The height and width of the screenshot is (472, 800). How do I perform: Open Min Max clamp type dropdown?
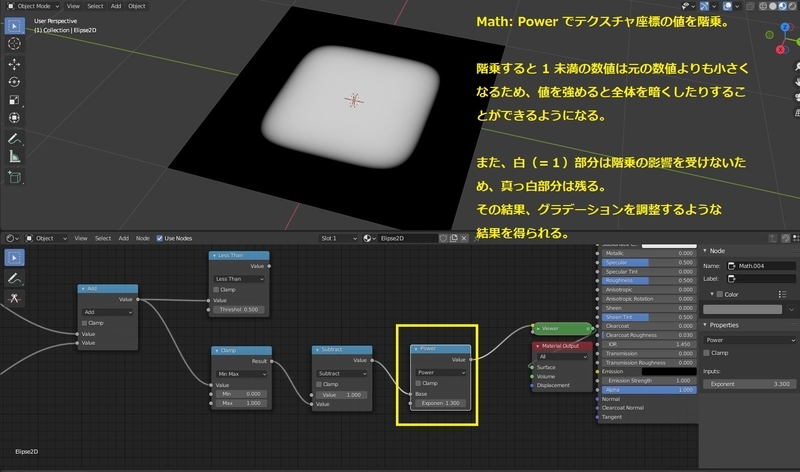pos(241,374)
